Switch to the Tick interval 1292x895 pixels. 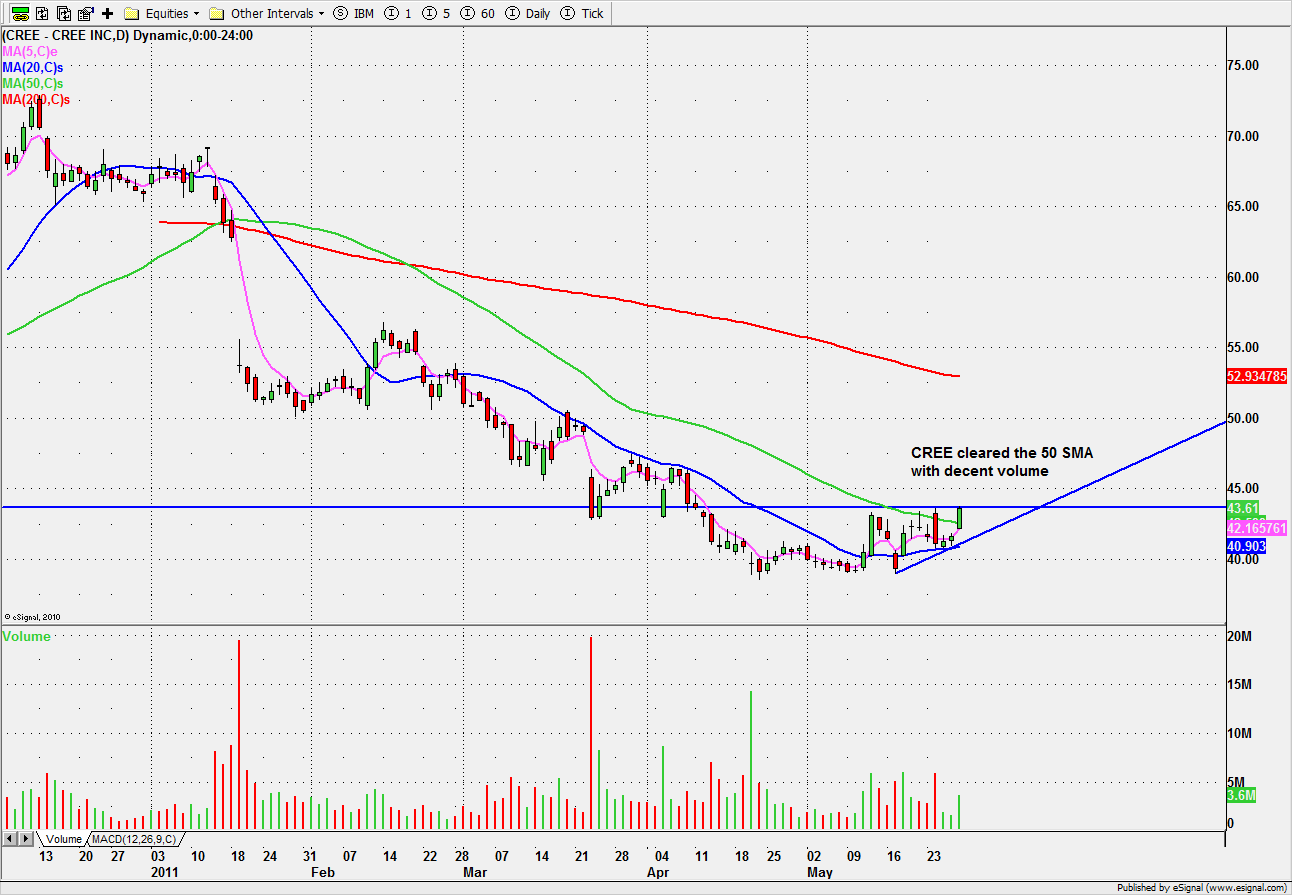pyautogui.click(x=584, y=13)
